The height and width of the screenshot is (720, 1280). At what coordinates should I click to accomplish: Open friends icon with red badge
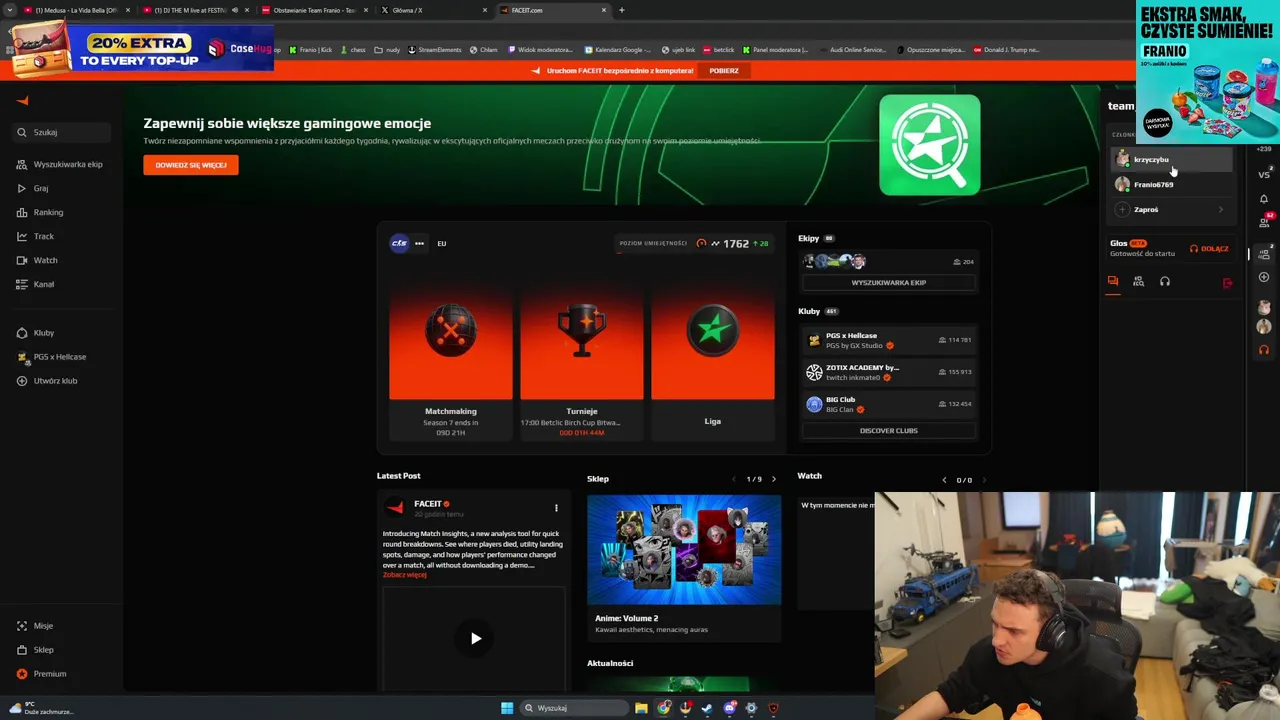(x=1265, y=221)
